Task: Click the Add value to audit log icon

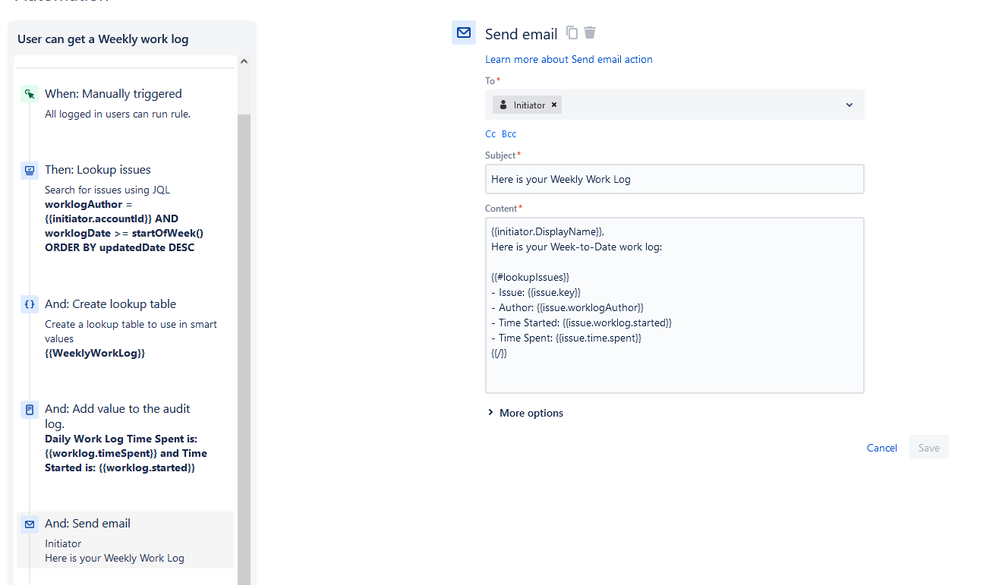Action: pos(29,408)
